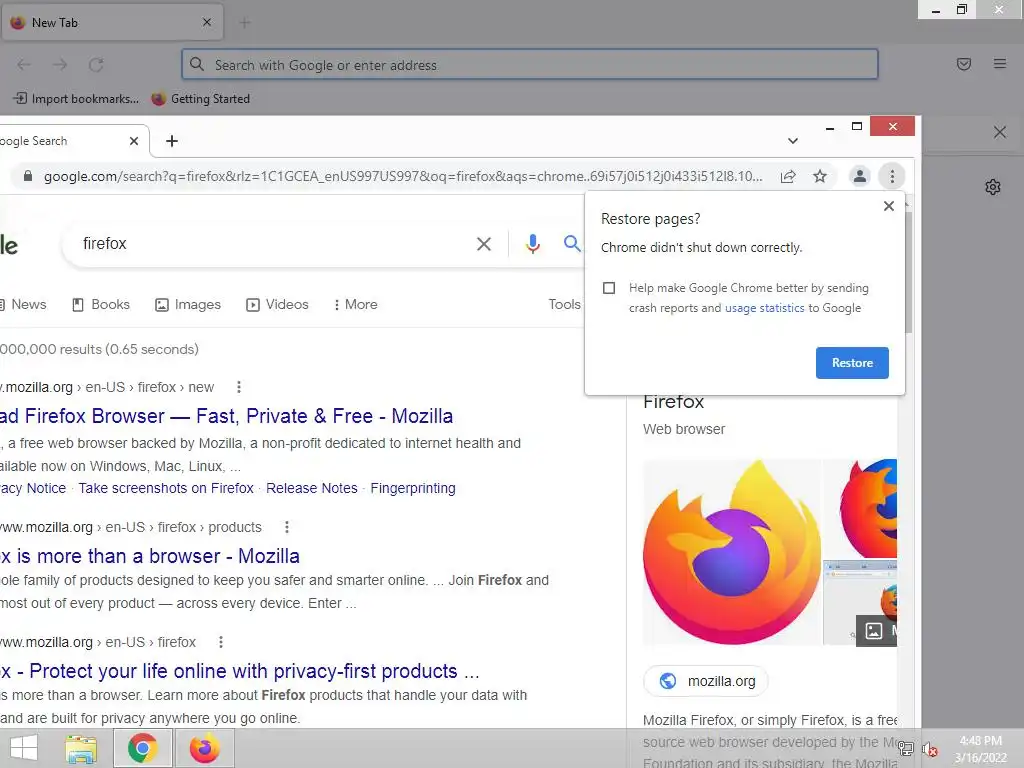Open File Explorer from taskbar
Screen dimensions: 1024x768
coord(81,748)
